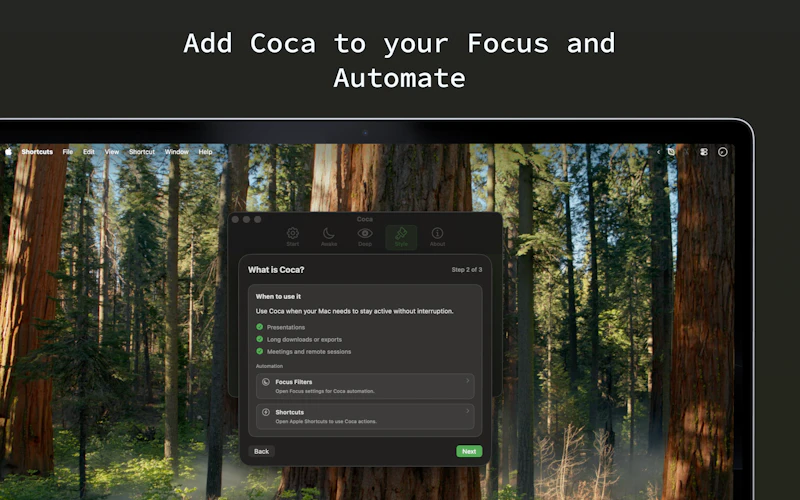Click 'Open Focus settings for Coca automation.' text
Image resolution: width=800 pixels, height=500 pixels.
click(x=325, y=391)
